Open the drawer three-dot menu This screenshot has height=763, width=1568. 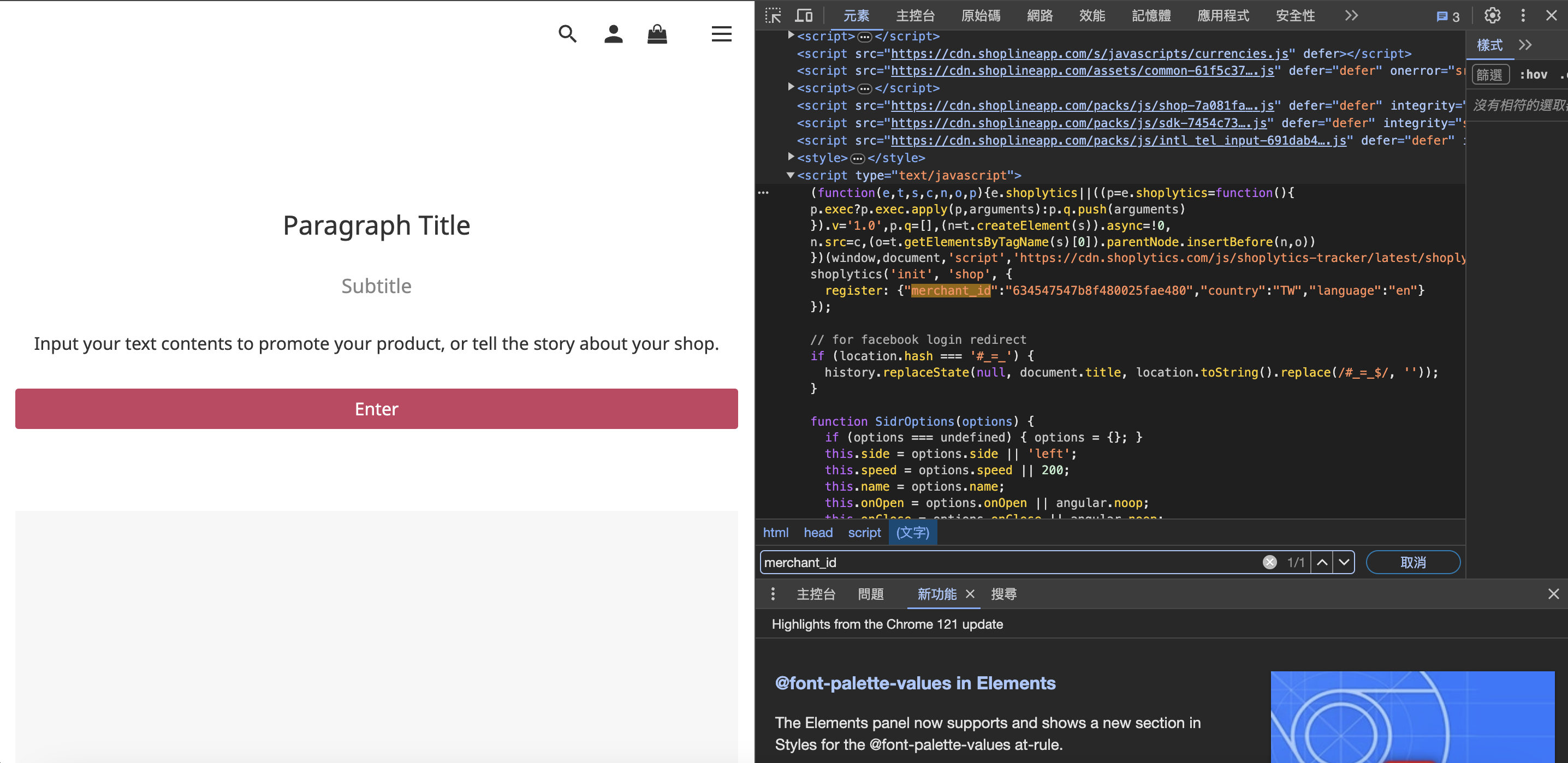point(773,594)
